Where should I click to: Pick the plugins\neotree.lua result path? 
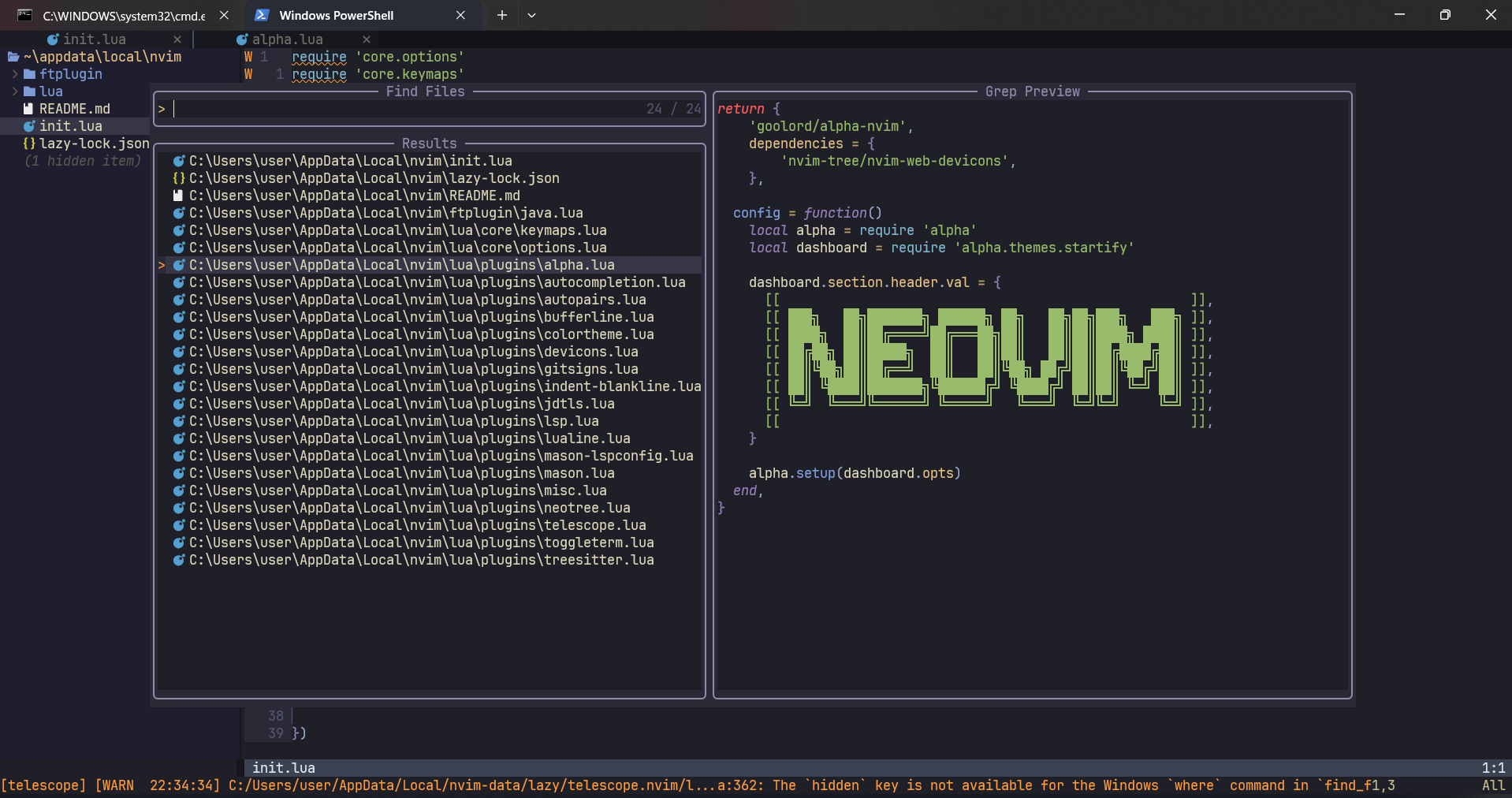click(x=410, y=508)
